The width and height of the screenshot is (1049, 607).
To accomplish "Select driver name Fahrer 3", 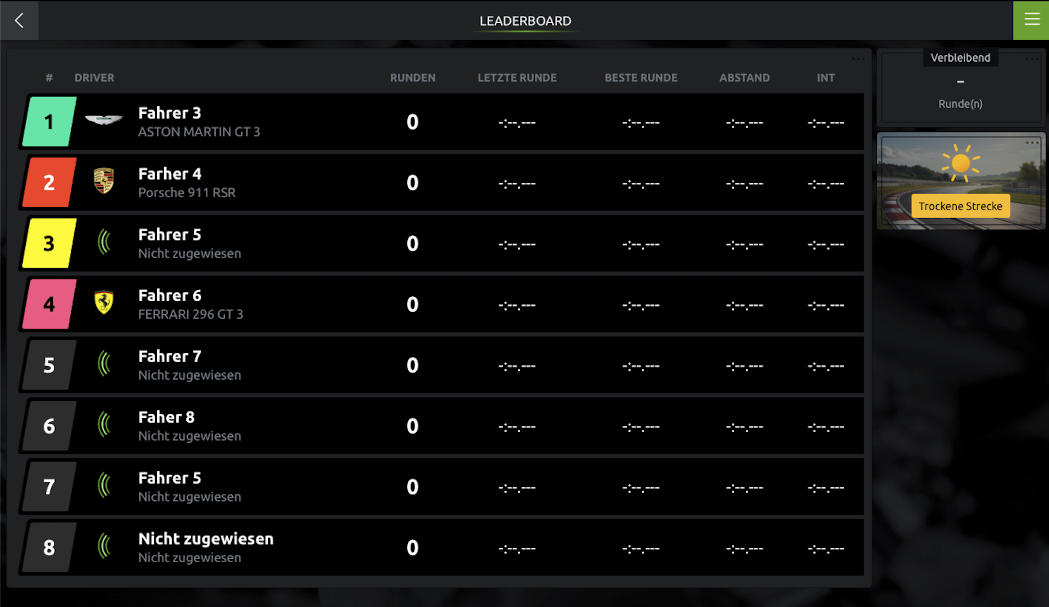I will click(x=169, y=113).
